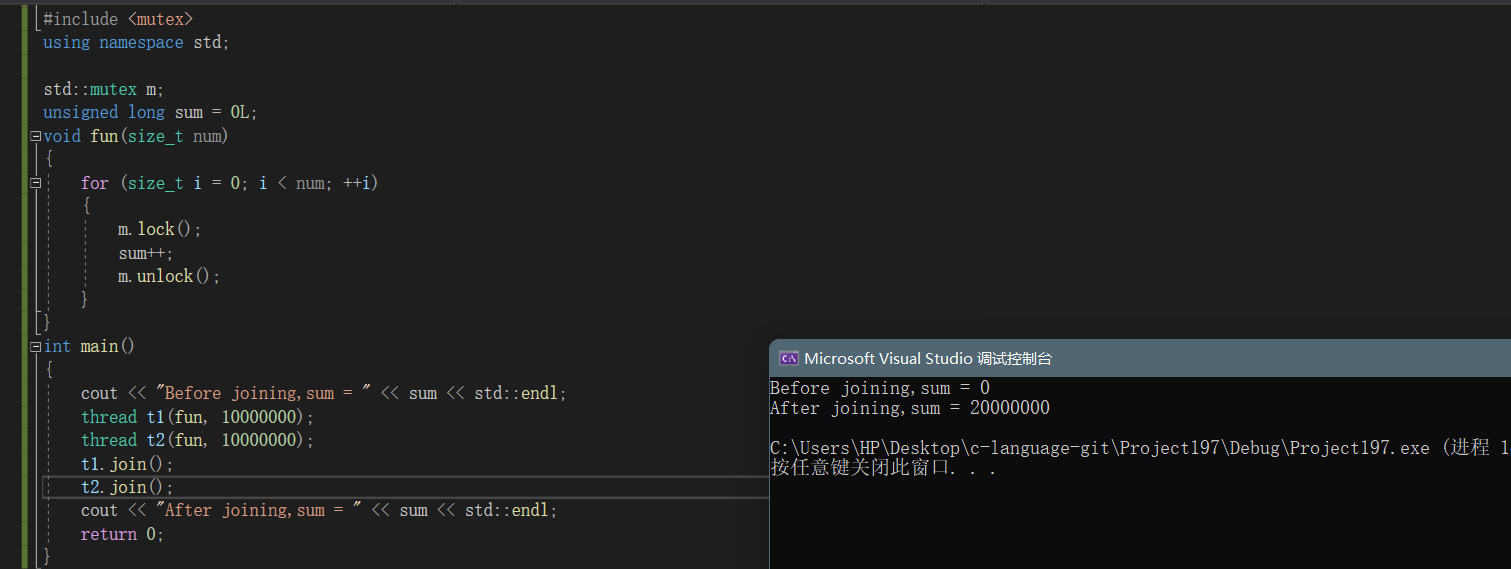The image size is (1511, 569).
Task: Click the debug console window icon
Action: click(x=789, y=359)
